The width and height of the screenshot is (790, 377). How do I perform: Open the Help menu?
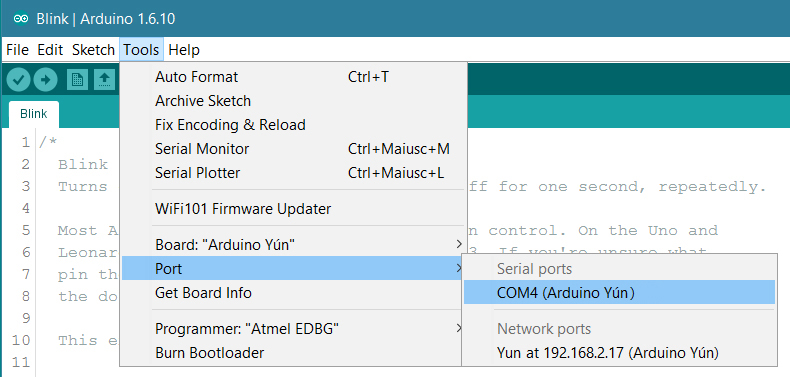(184, 50)
